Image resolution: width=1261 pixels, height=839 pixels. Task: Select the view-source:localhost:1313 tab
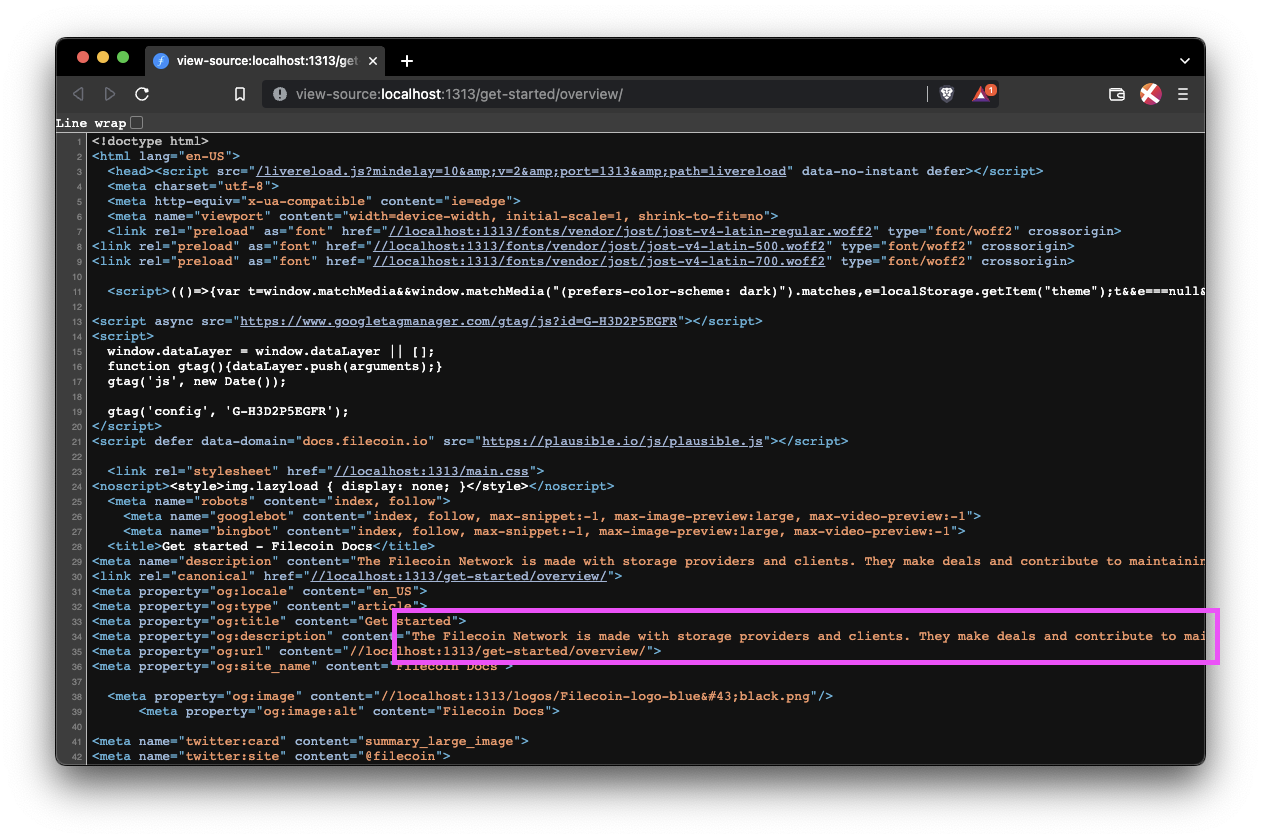coord(266,61)
